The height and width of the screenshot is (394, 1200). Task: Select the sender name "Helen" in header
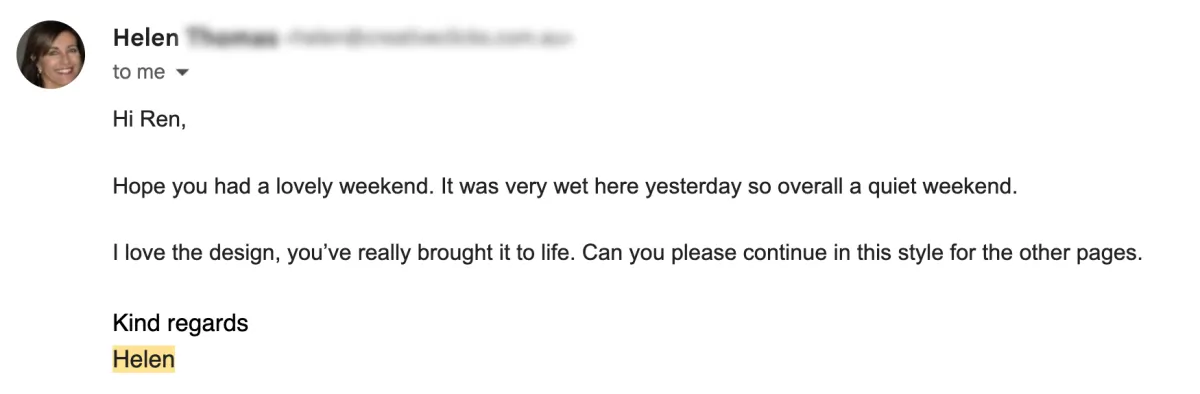pos(146,38)
